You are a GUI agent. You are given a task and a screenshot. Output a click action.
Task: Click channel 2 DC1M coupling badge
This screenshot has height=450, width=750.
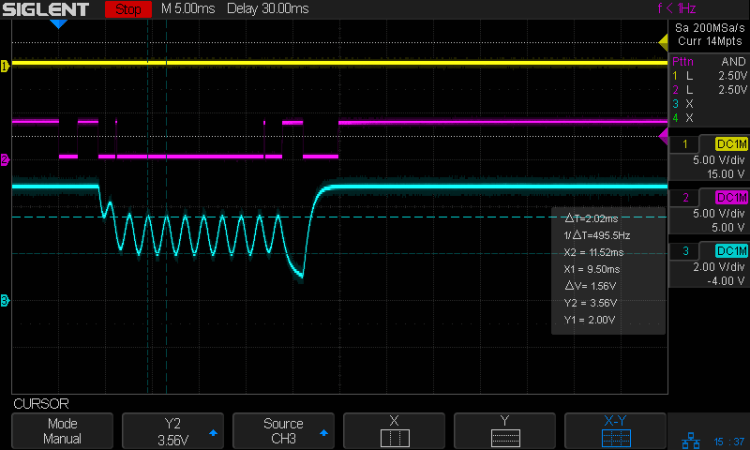point(731,198)
